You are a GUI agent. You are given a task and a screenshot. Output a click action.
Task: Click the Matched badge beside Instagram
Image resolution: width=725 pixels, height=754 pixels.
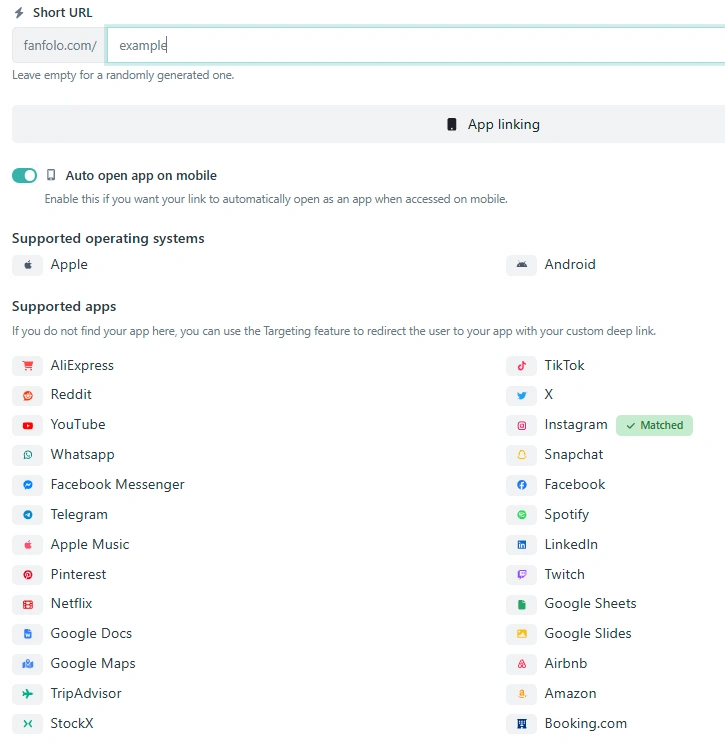(x=654, y=426)
